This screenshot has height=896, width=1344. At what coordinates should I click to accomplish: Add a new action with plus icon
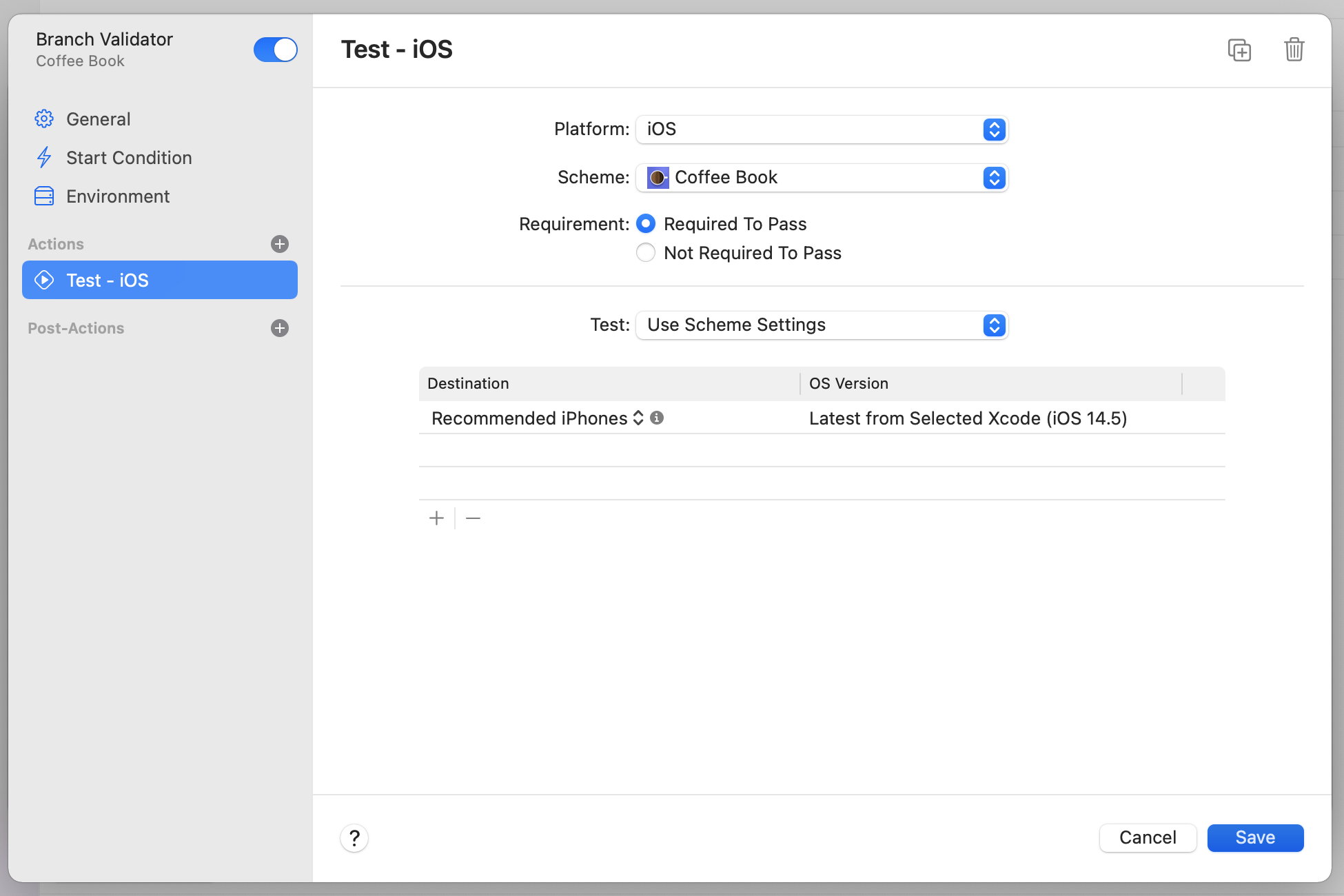pos(279,244)
